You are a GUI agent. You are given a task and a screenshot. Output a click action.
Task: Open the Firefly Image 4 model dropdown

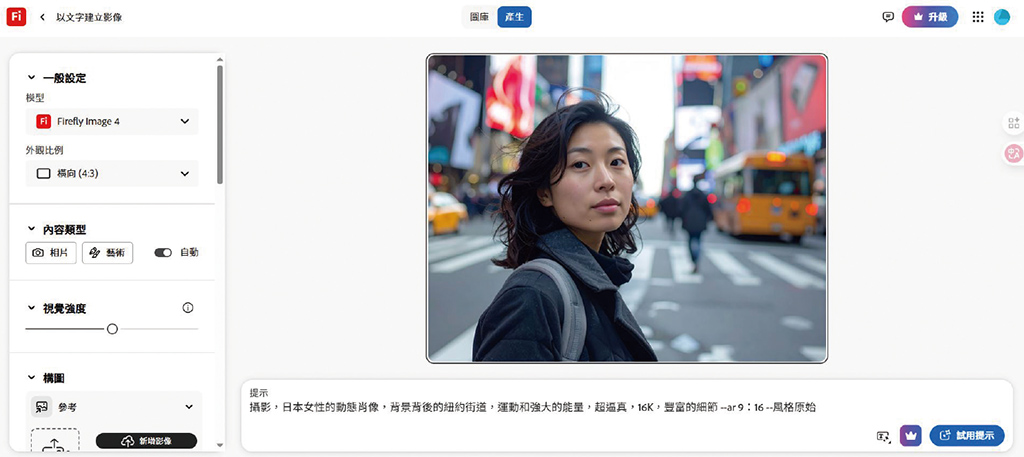coord(112,121)
